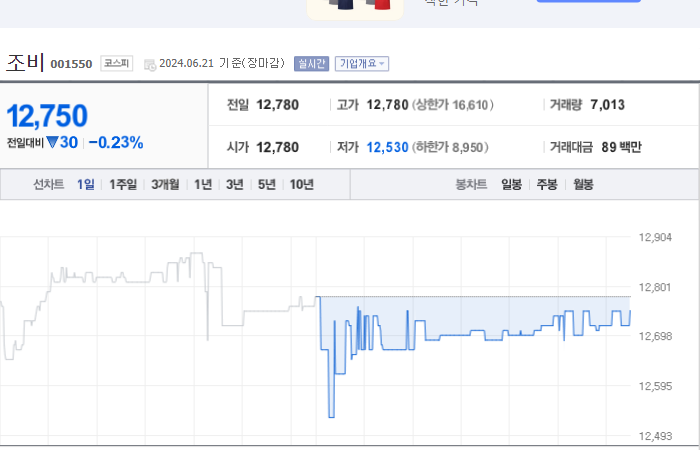Click the down-arrow change icon beside 30

[x=52, y=142]
